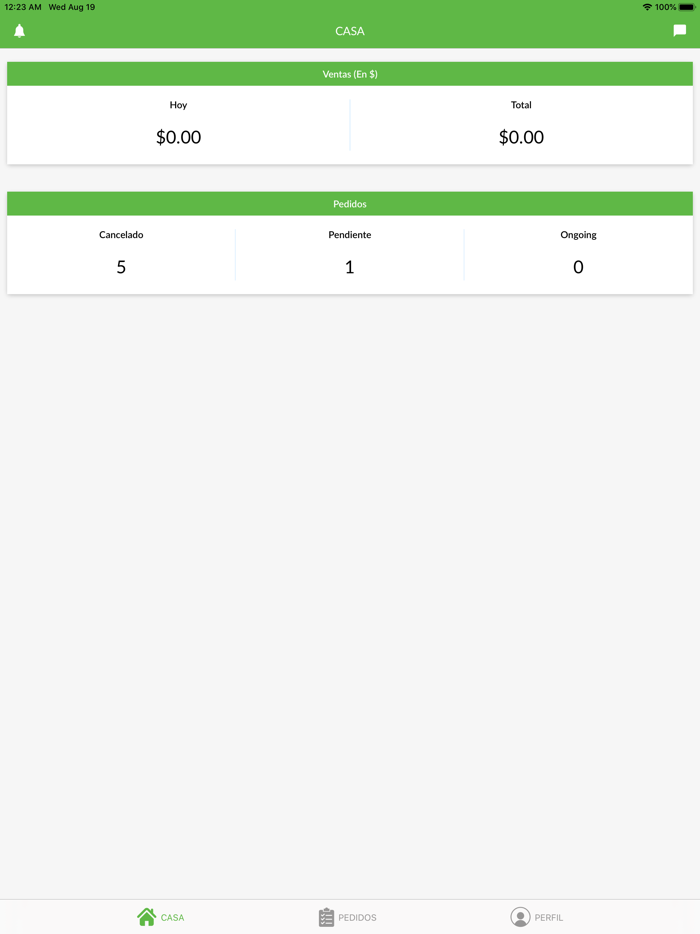Open the Pendiente orders count
This screenshot has height=934, width=700.
(x=349, y=267)
